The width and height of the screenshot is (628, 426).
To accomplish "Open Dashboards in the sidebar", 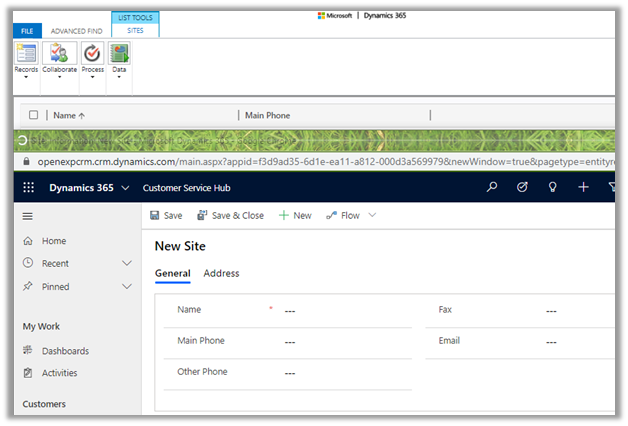I will pos(65,351).
